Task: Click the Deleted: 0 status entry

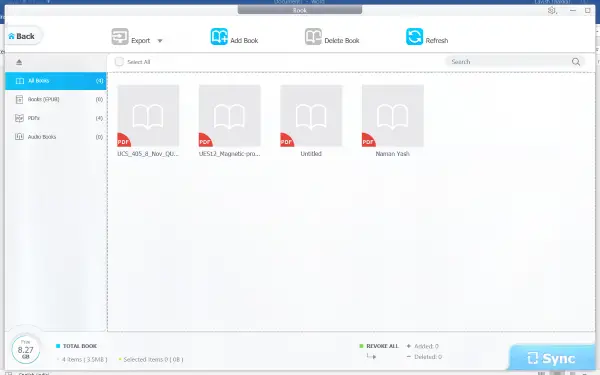Action: (x=424, y=357)
